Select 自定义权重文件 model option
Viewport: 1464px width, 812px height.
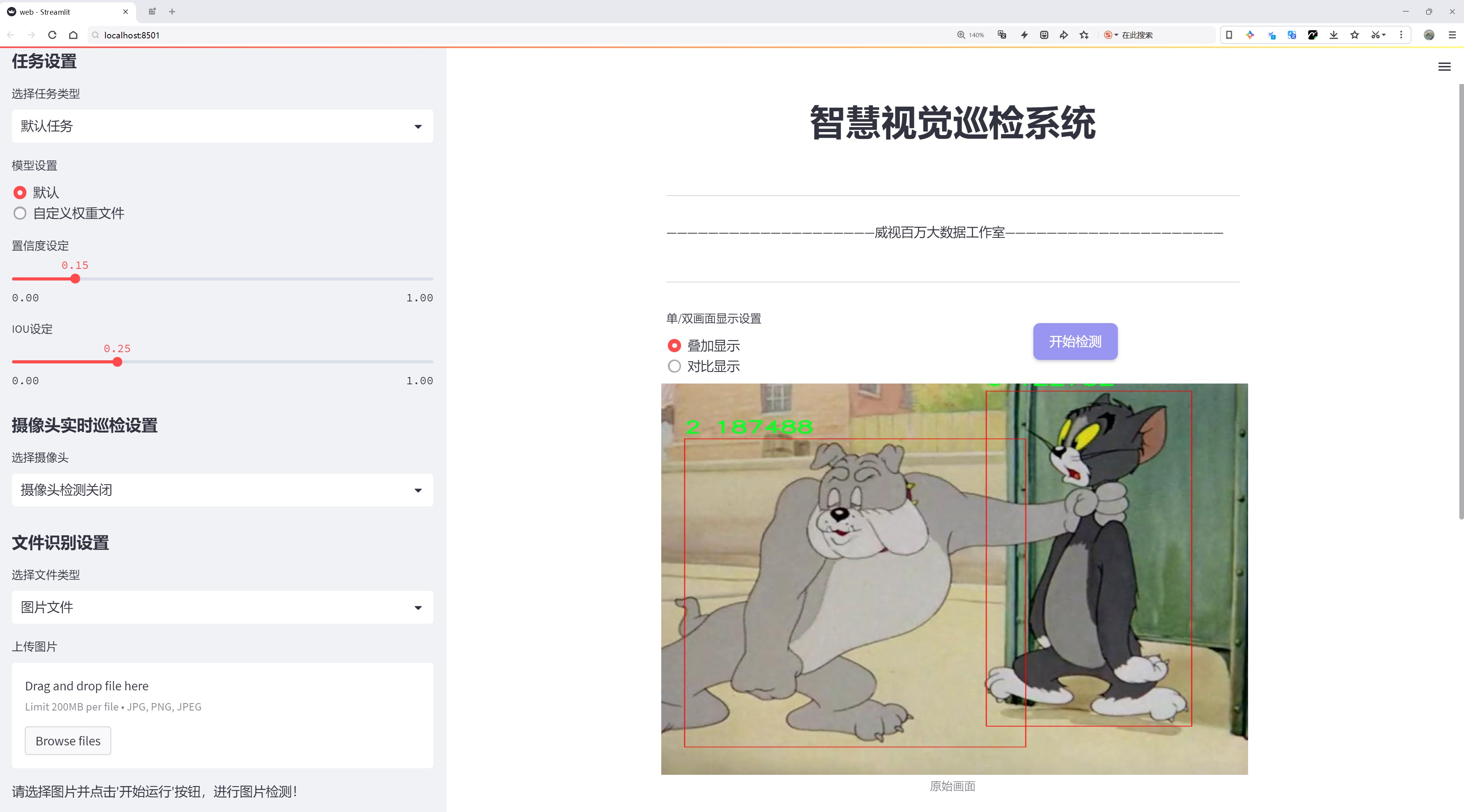(21, 213)
